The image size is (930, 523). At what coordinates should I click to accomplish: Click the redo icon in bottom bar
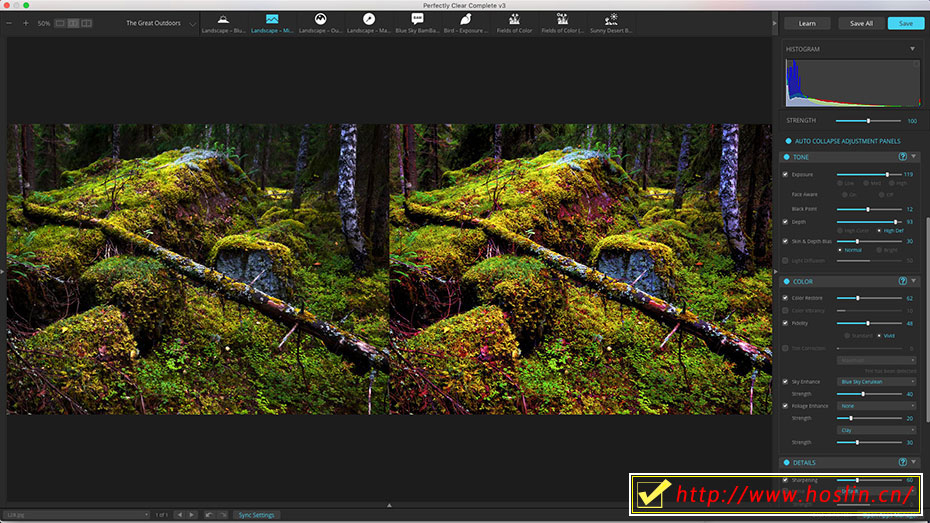[222, 515]
